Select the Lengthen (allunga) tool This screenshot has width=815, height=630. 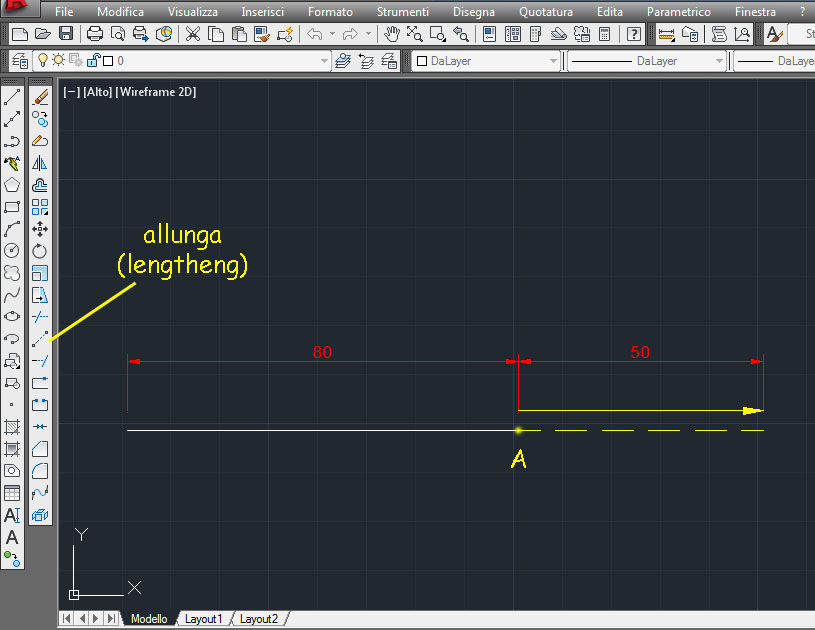pos(40,339)
